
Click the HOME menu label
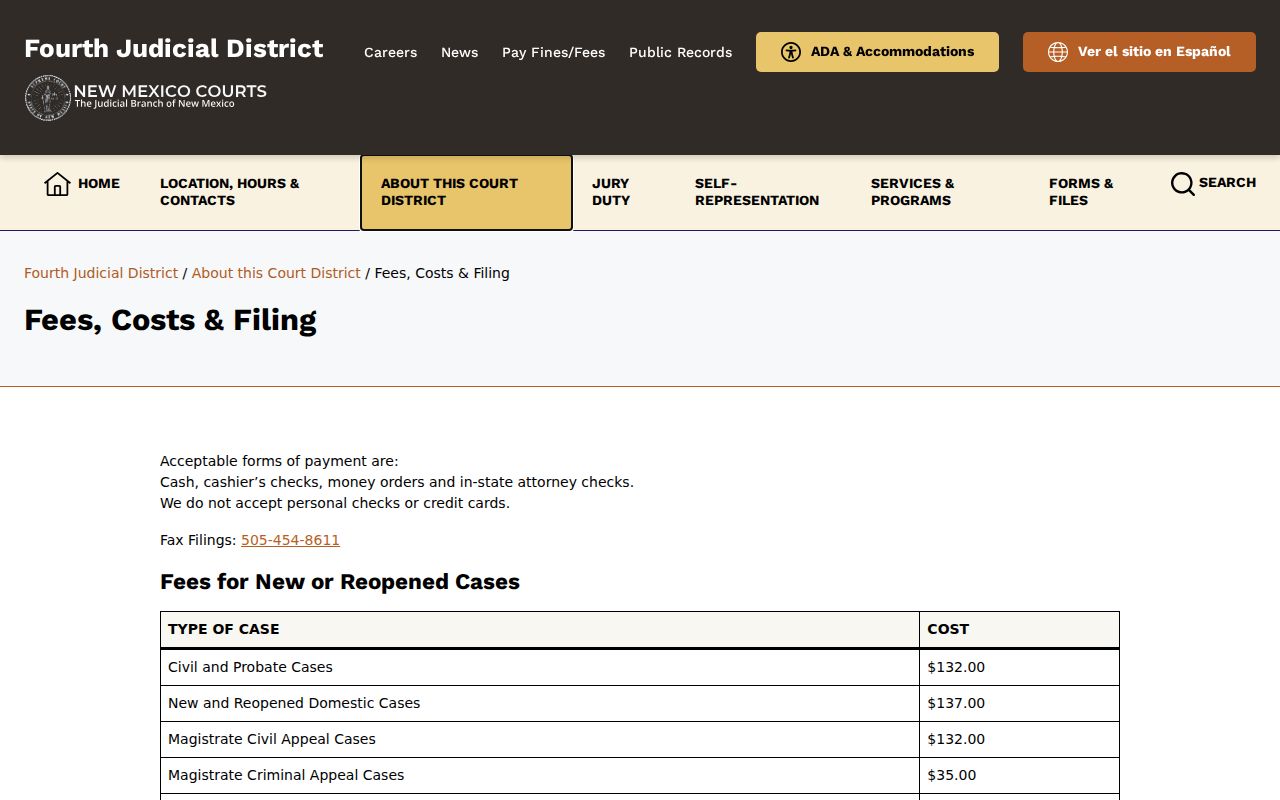(99, 184)
